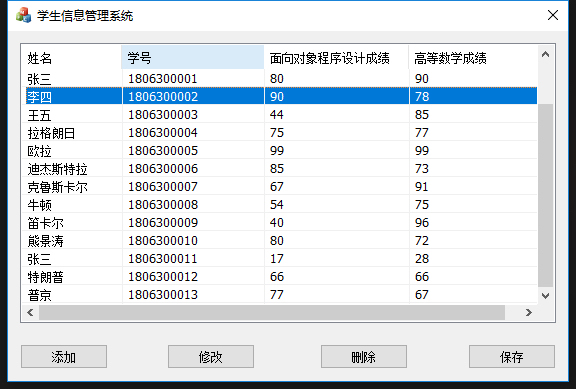Click student ID 1806300003
Image resolution: width=576 pixels, height=389 pixels.
163,115
